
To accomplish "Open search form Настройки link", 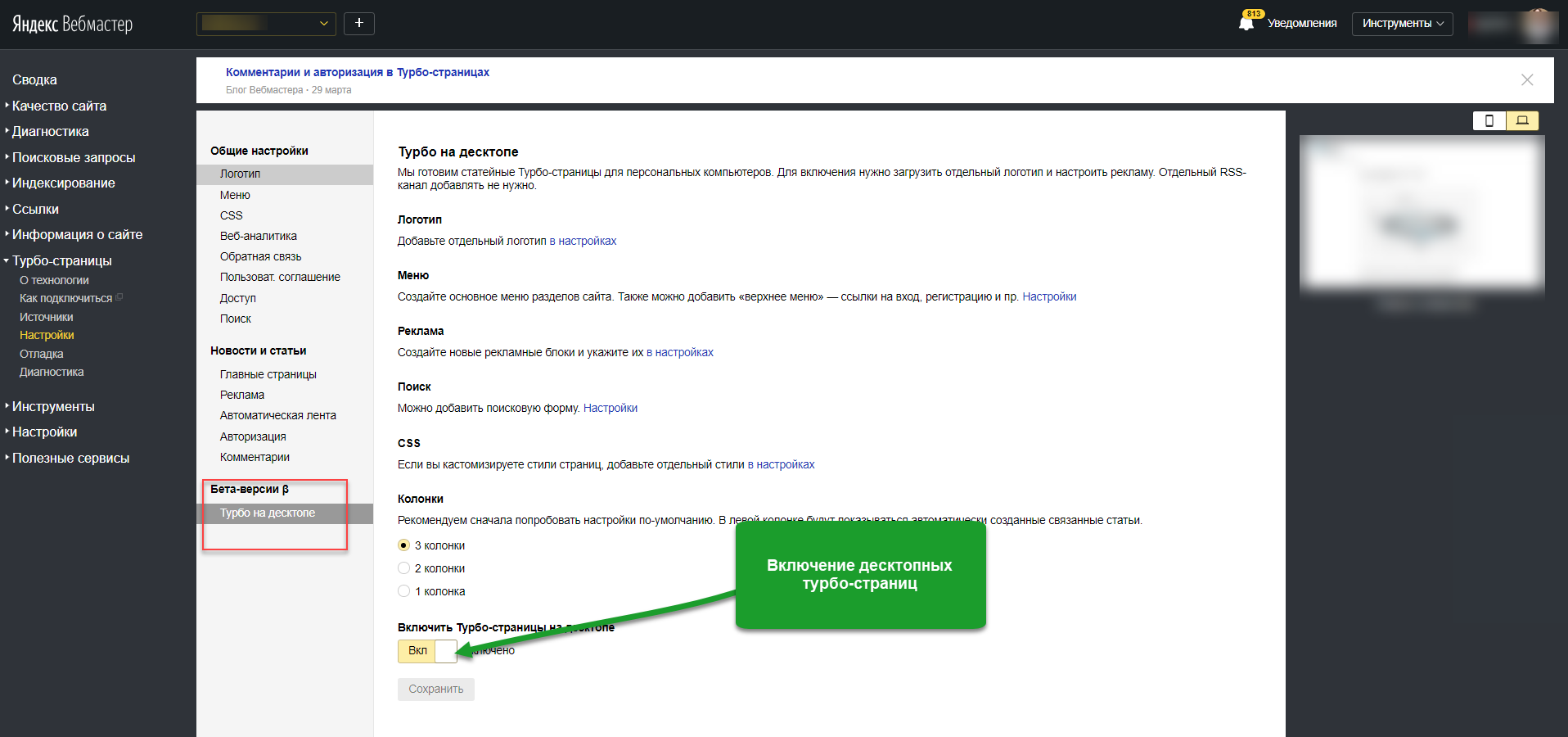I will coord(611,408).
